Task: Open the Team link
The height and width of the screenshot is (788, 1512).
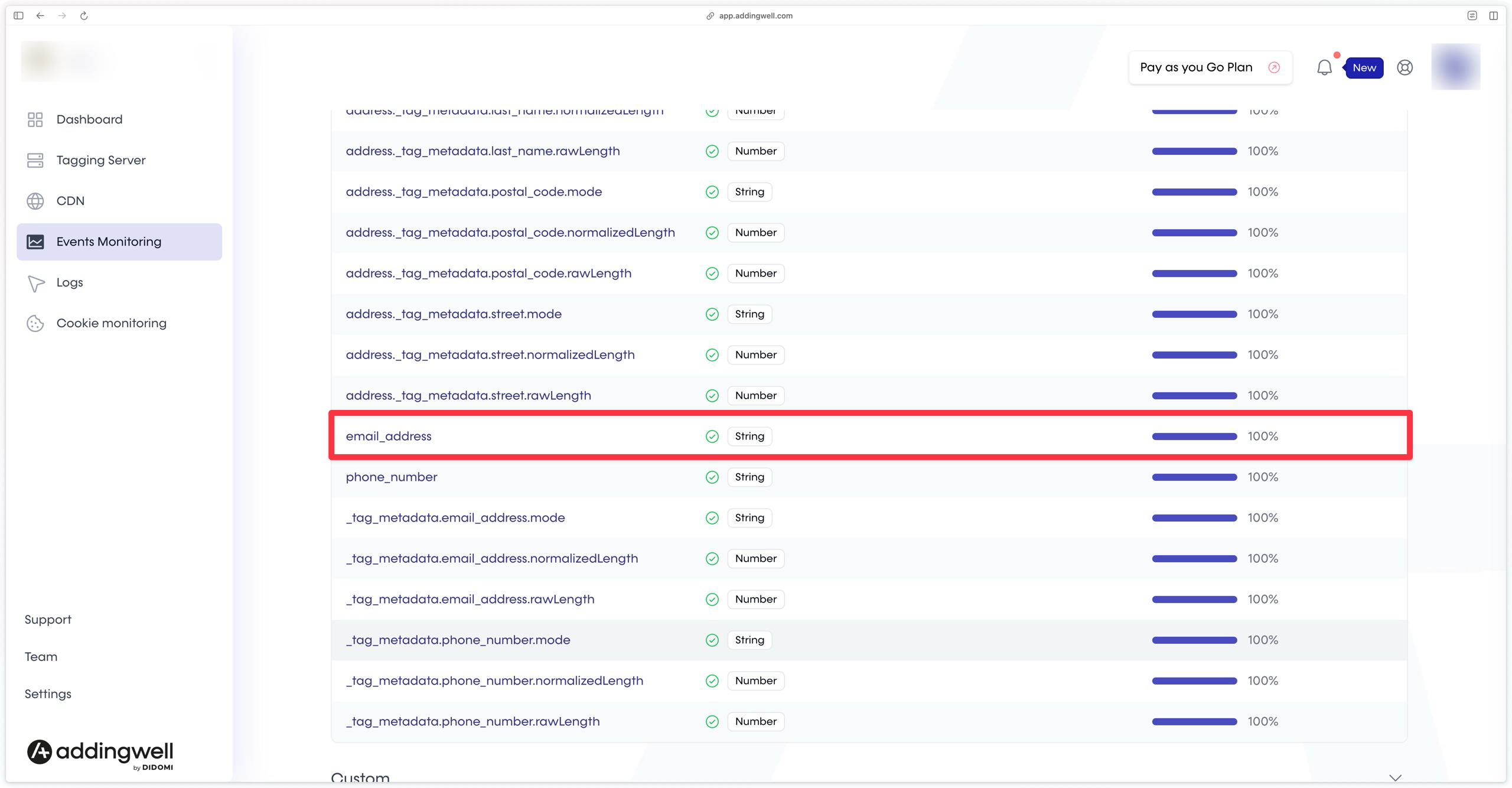Action: pyautogui.click(x=41, y=657)
